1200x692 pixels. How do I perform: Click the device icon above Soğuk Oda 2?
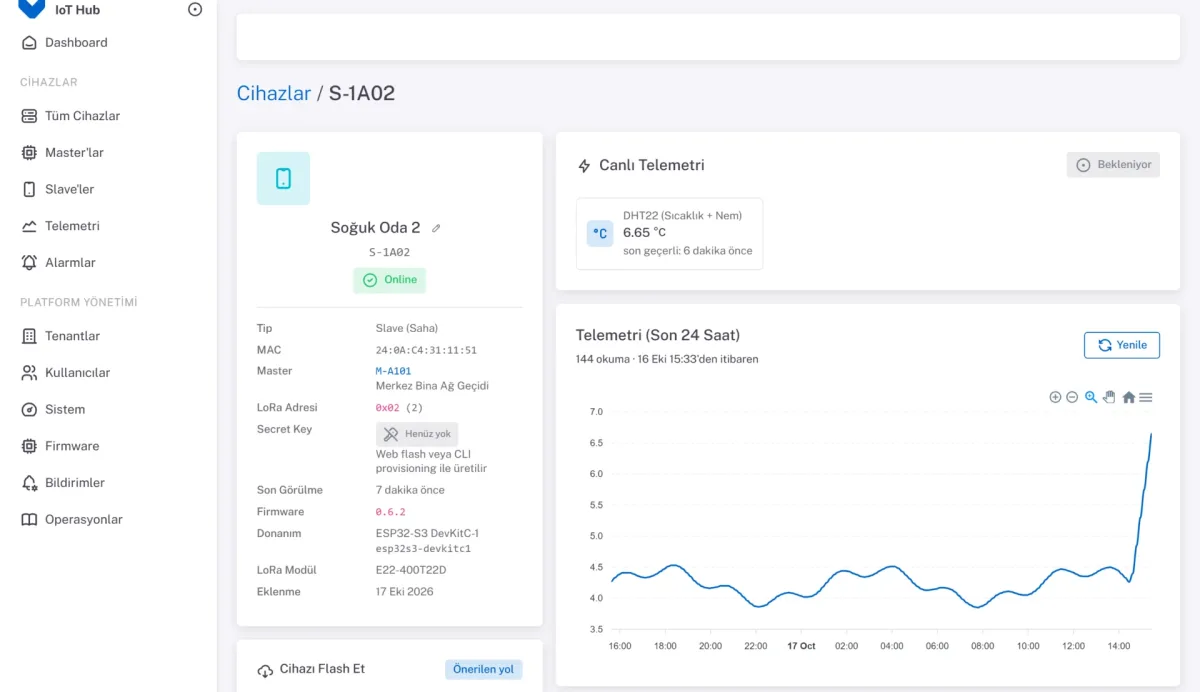(x=283, y=178)
